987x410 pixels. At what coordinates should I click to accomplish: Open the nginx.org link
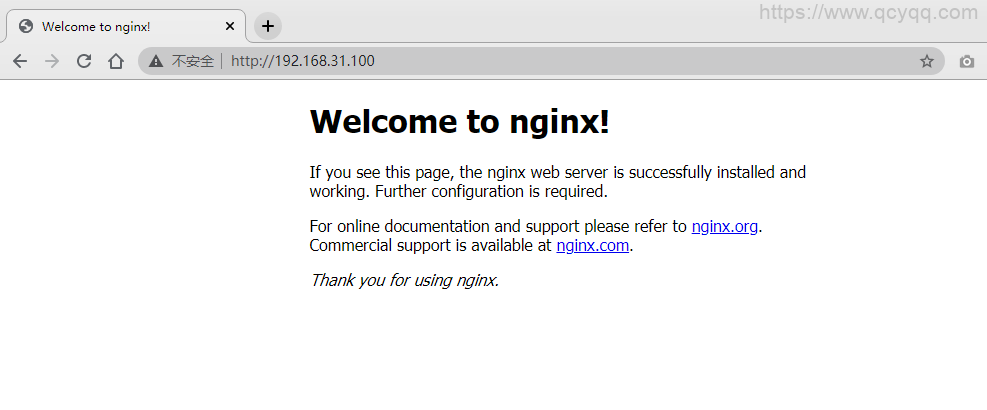[724, 226]
